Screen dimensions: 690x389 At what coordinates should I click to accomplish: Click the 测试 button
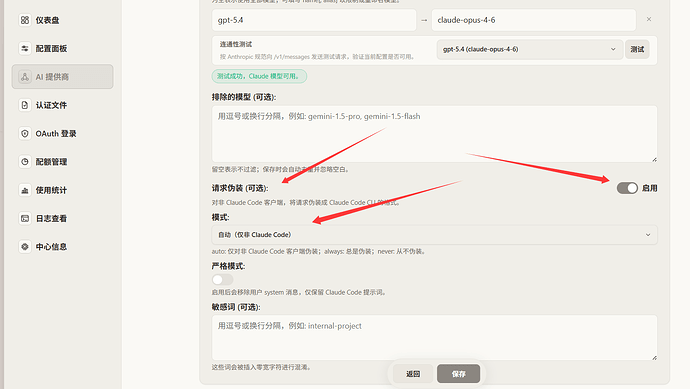(637, 49)
